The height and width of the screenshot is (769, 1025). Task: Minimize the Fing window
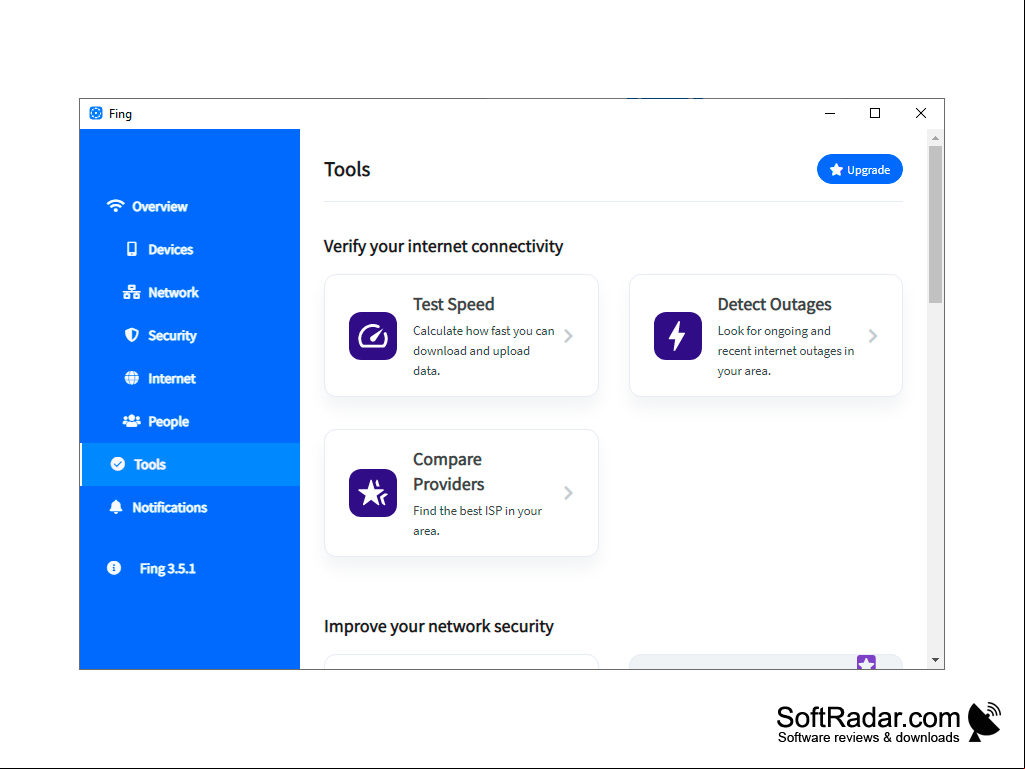point(830,113)
